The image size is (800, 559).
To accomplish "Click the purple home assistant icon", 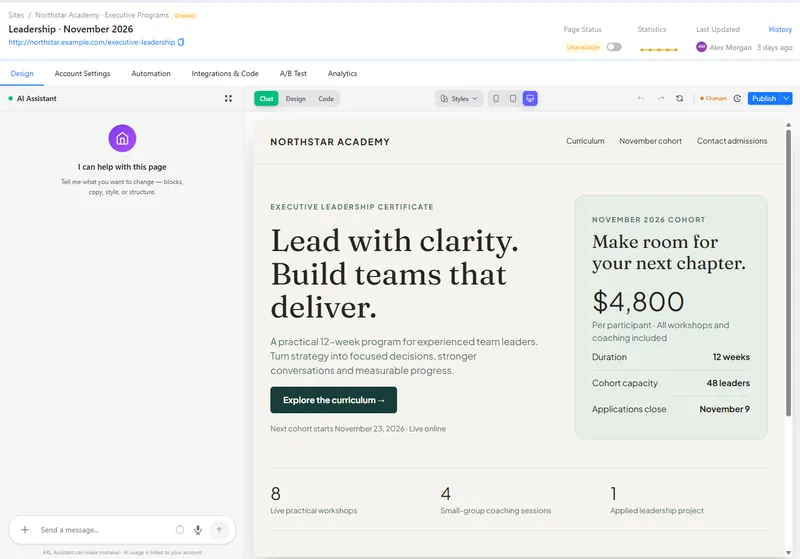I will [122, 138].
